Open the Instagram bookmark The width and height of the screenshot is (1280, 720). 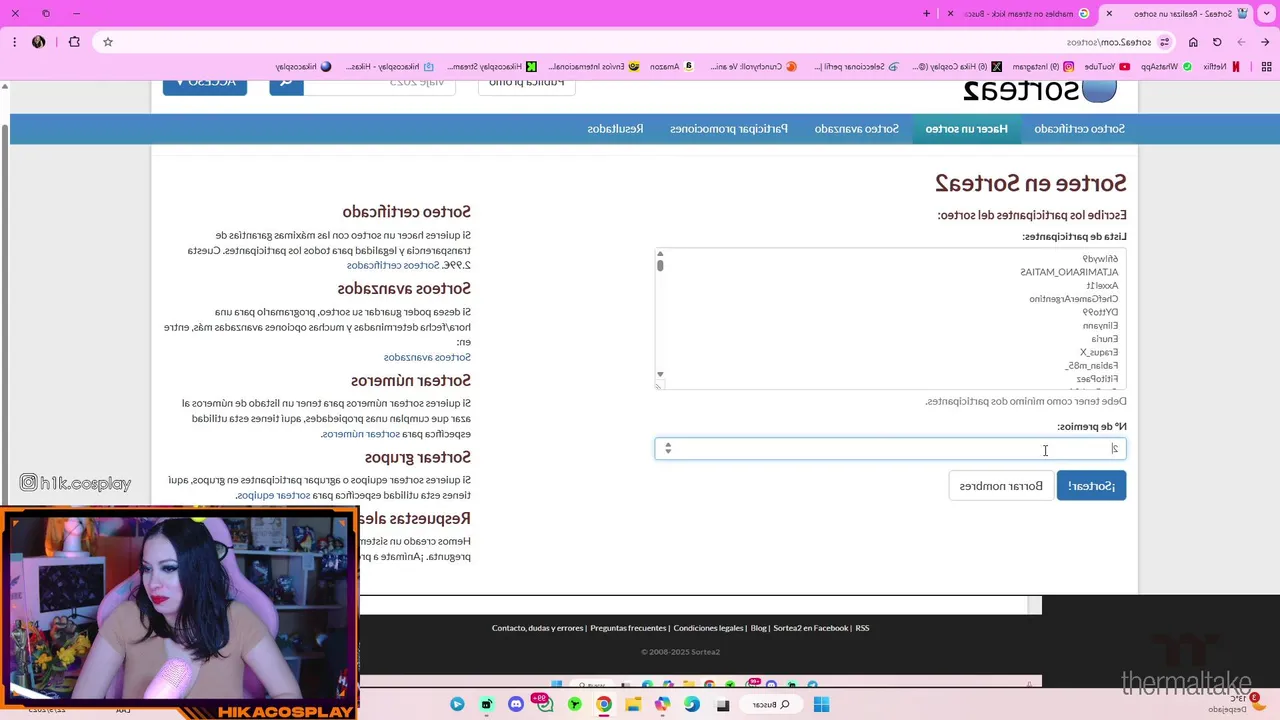click(1042, 67)
